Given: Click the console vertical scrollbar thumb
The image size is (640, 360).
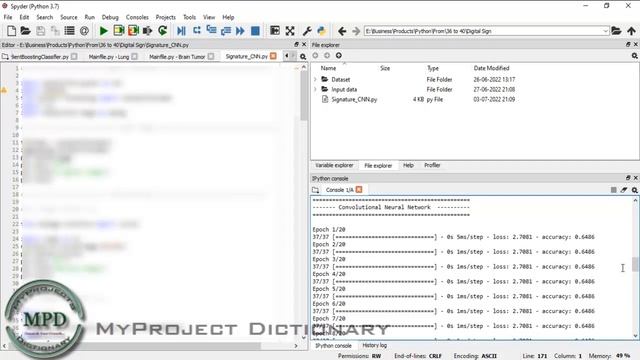Looking at the screenshot, I should [635, 264].
